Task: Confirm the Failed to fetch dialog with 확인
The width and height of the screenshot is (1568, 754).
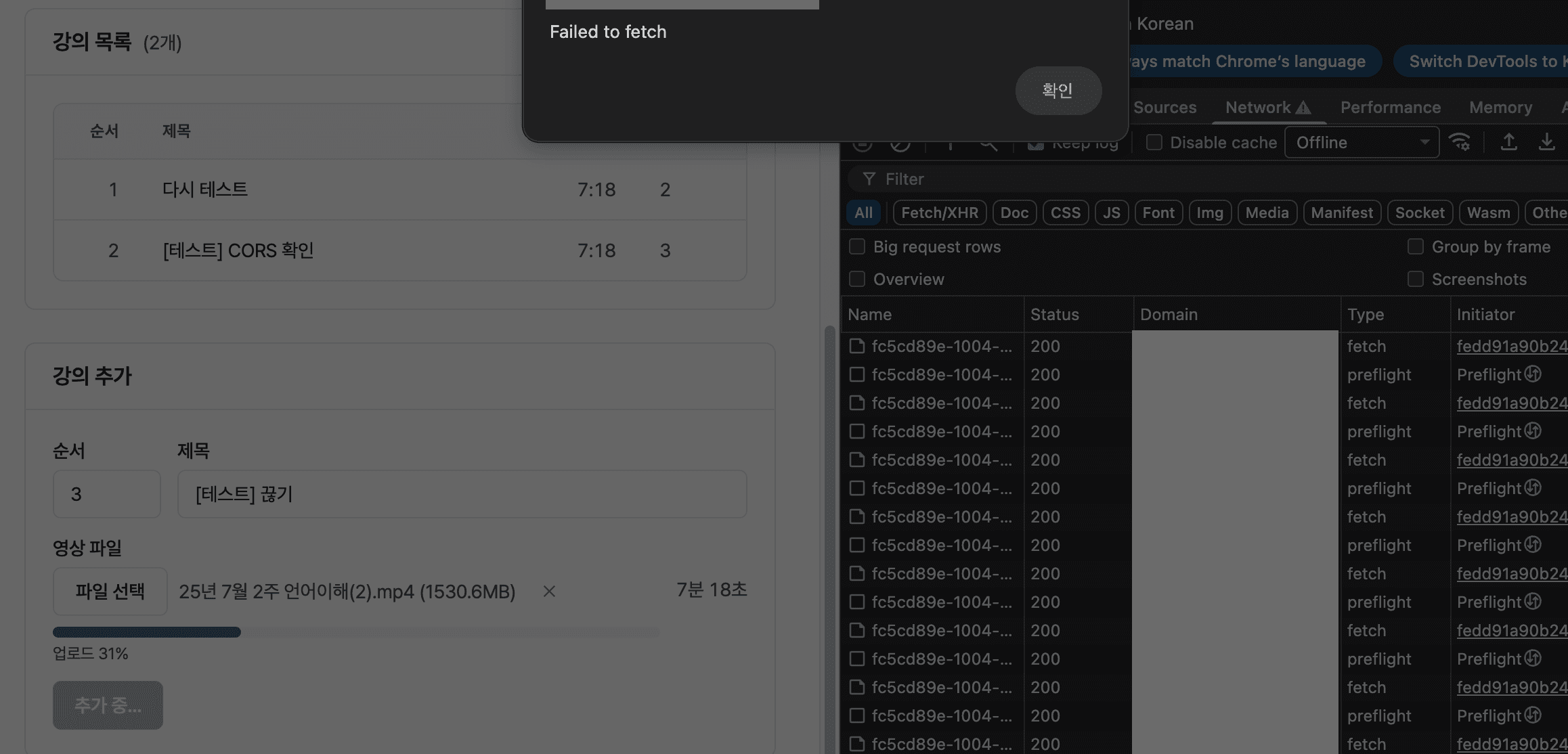Action: coord(1058,91)
